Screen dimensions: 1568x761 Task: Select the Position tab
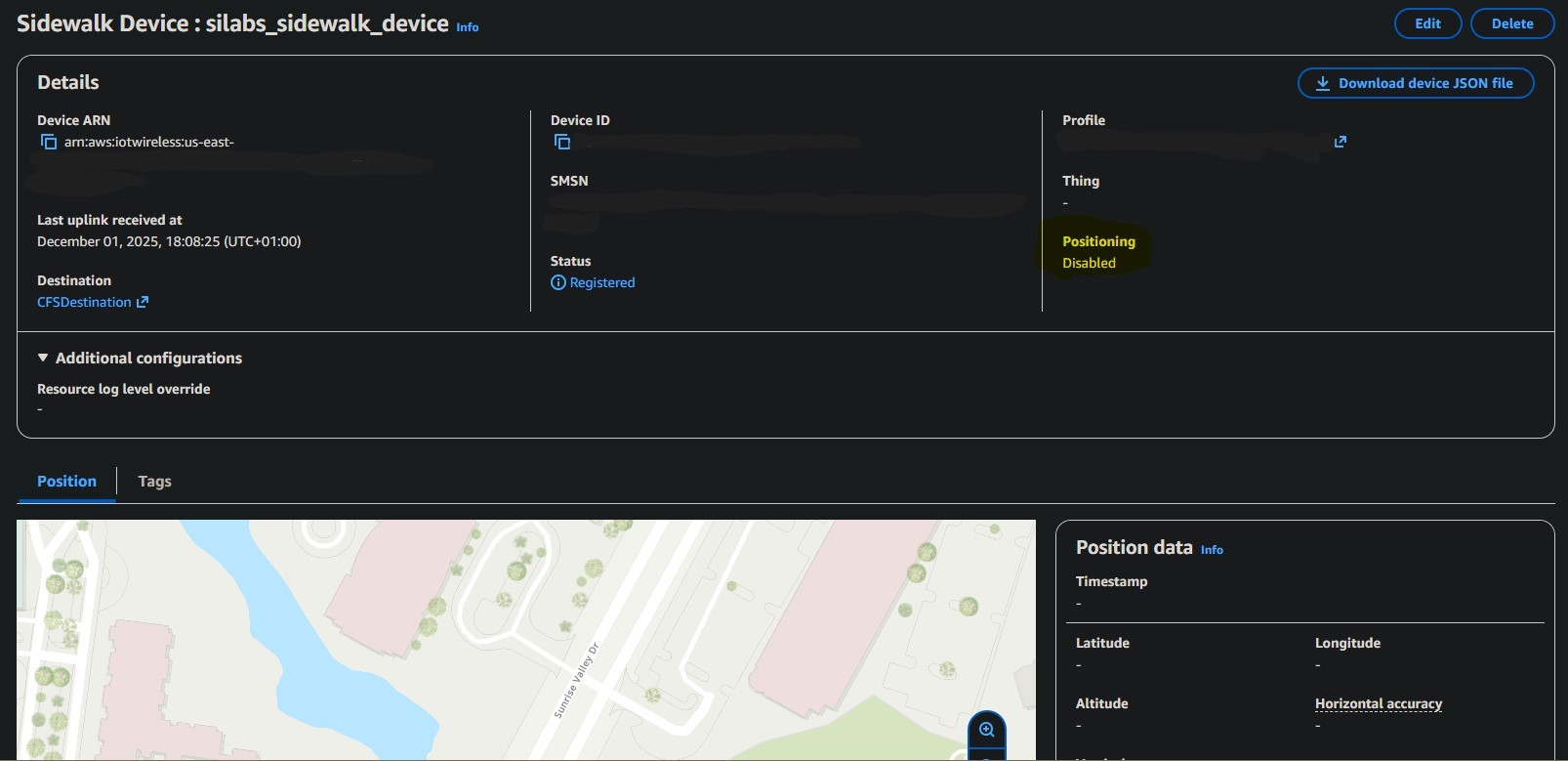click(x=66, y=481)
